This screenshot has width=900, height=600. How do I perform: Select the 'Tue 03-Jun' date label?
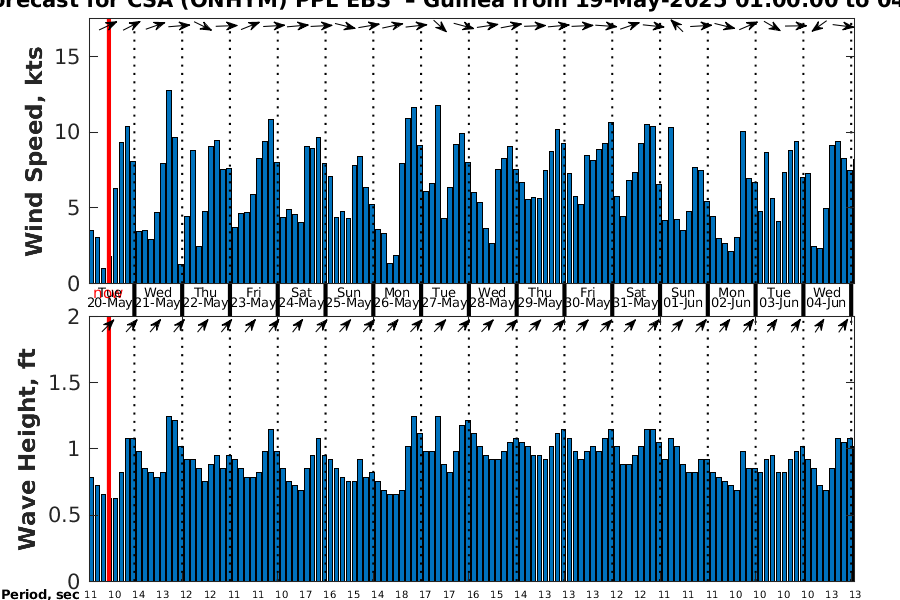[x=779, y=298]
